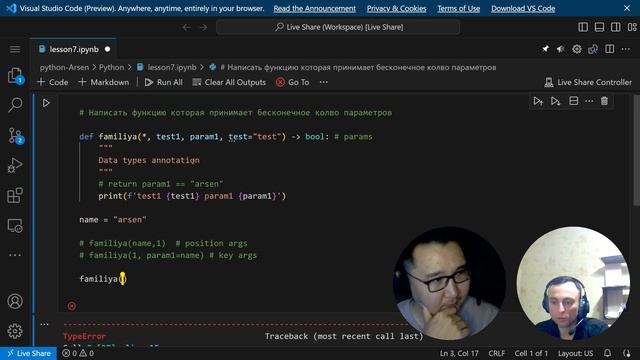Viewport: 640px width, 360px height.
Task: Open notebook settings gear in editor toolbar
Action: [577, 49]
